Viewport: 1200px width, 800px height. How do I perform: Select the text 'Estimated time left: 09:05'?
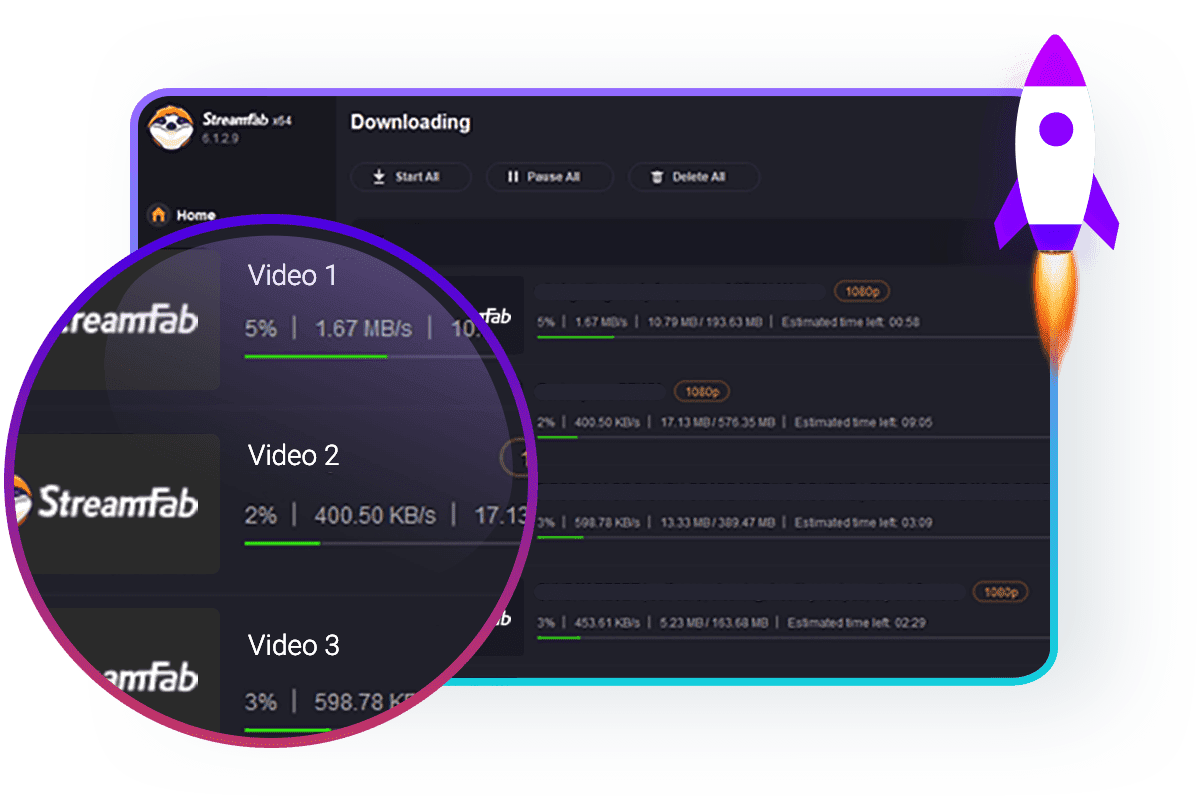[x=863, y=422]
